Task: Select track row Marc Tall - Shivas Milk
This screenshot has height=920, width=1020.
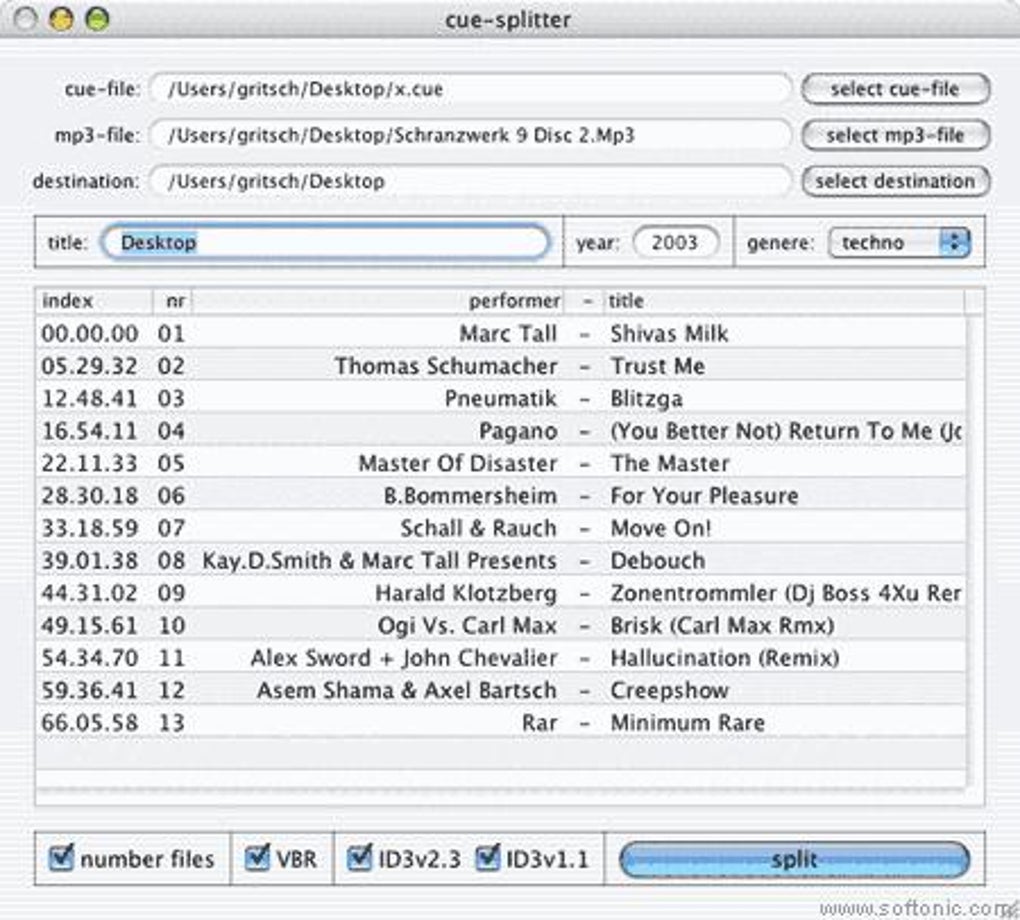Action: point(501,334)
